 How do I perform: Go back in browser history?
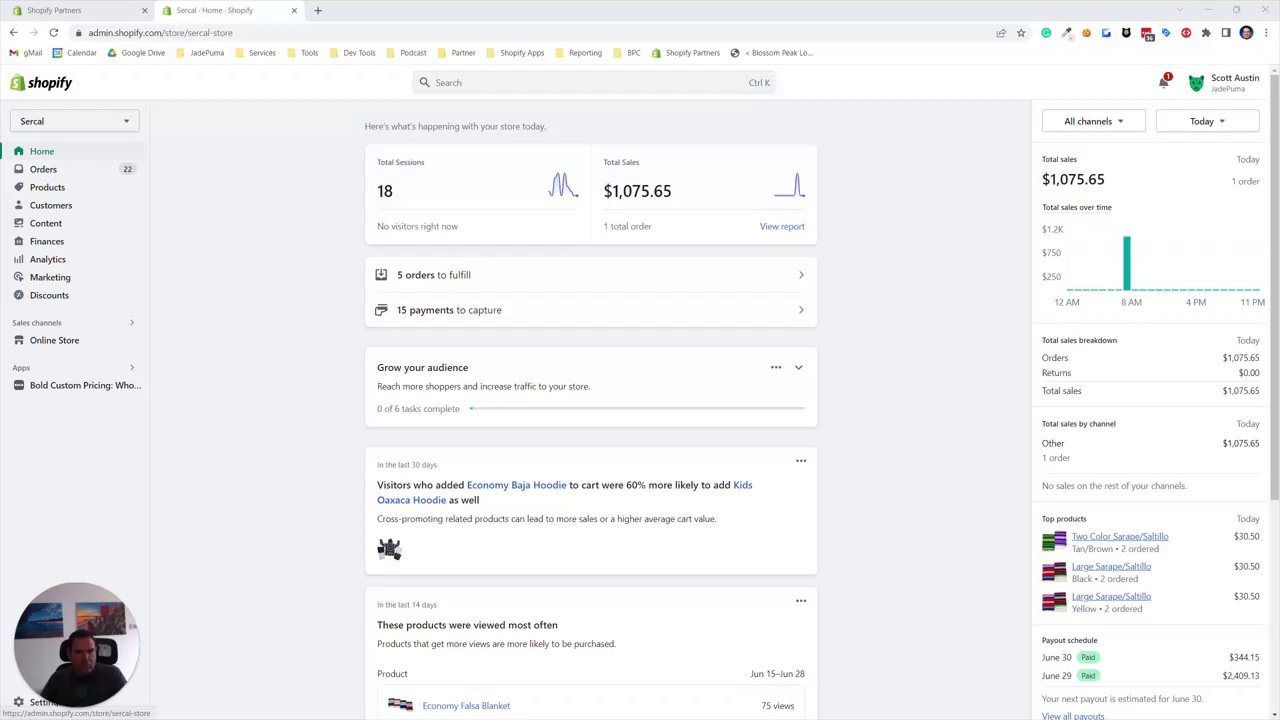[x=13, y=32]
